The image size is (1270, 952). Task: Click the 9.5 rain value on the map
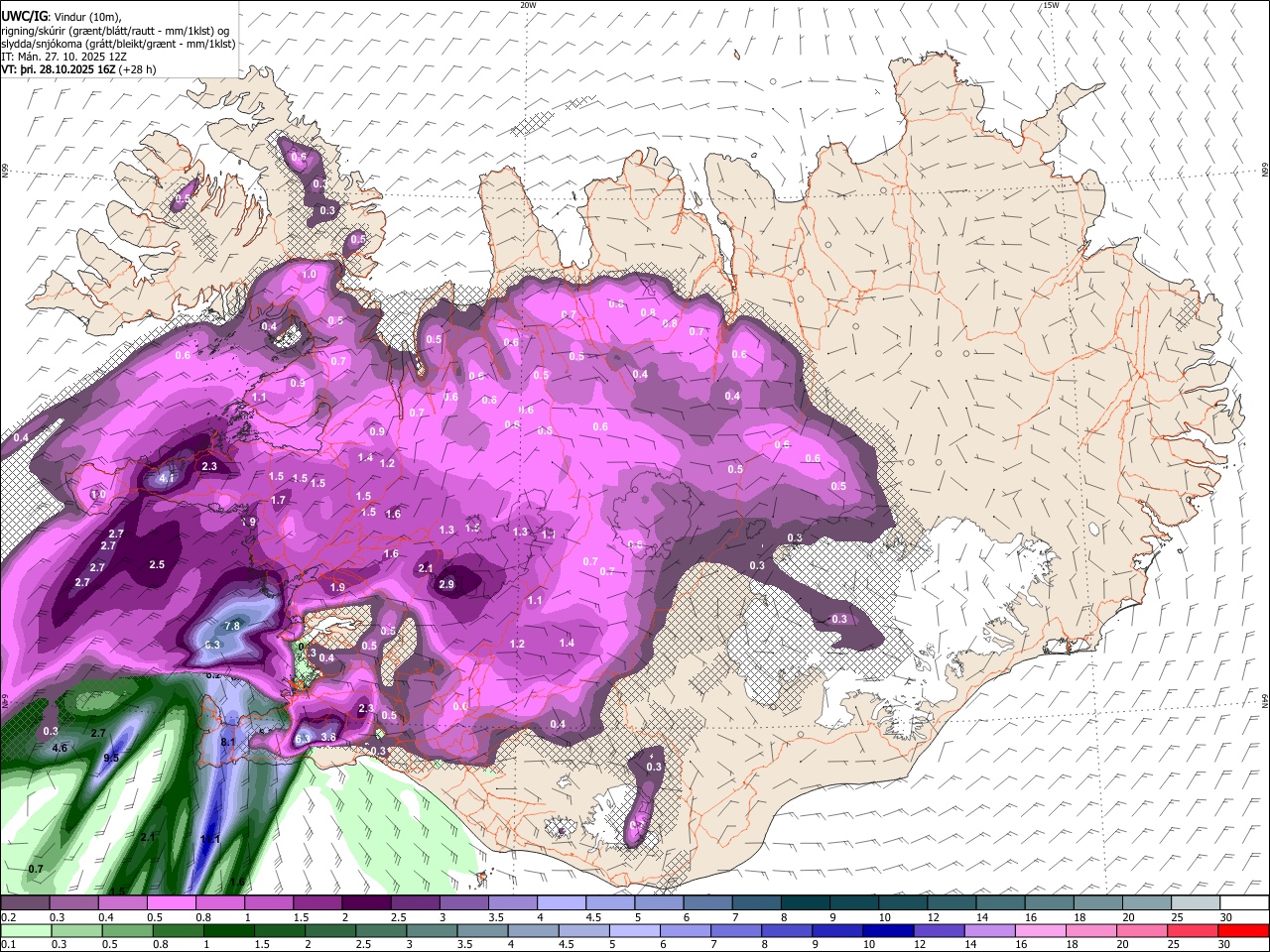(111, 759)
